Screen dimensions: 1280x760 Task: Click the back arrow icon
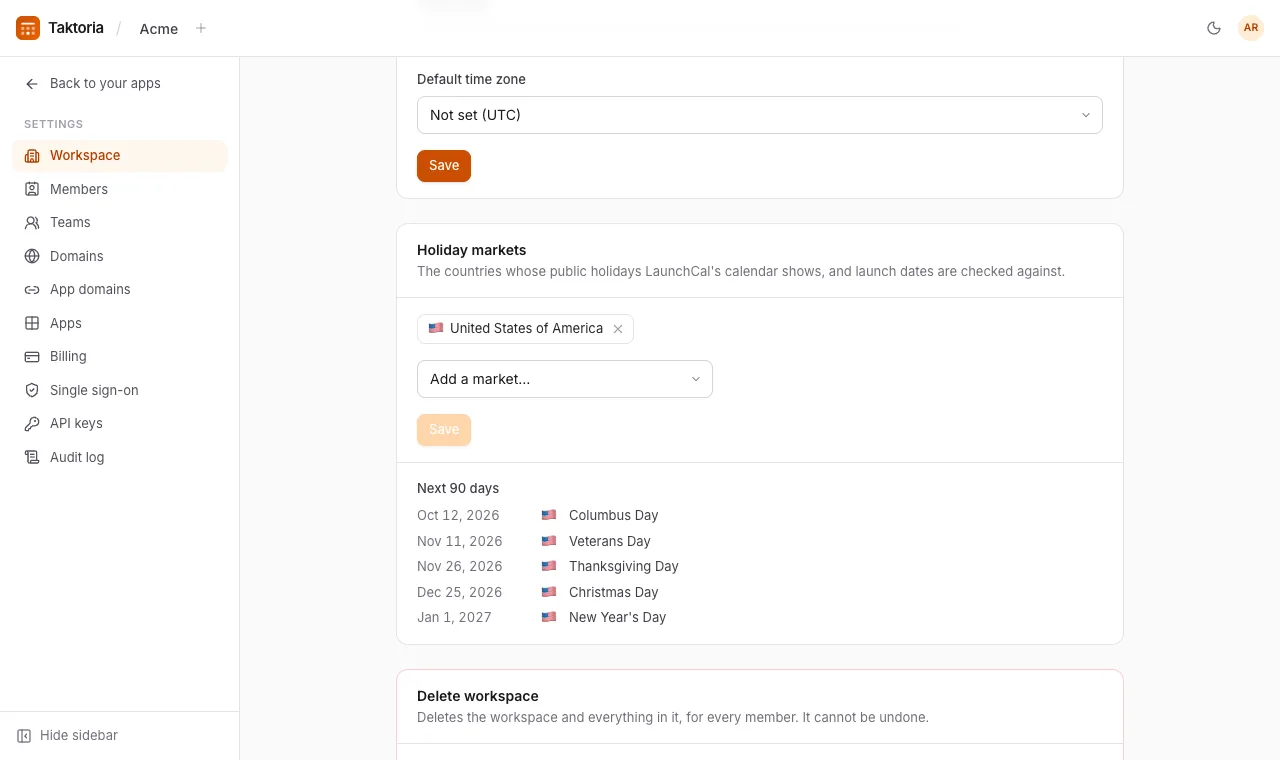click(32, 84)
